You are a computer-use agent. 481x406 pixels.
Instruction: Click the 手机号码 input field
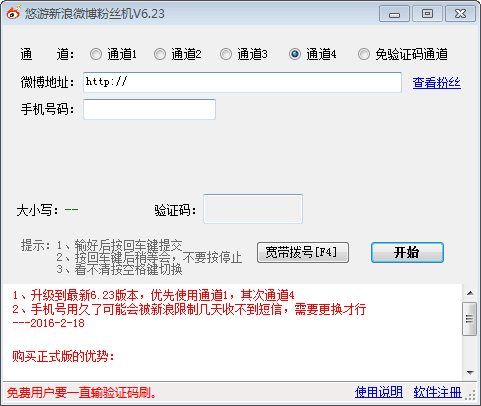(149, 109)
